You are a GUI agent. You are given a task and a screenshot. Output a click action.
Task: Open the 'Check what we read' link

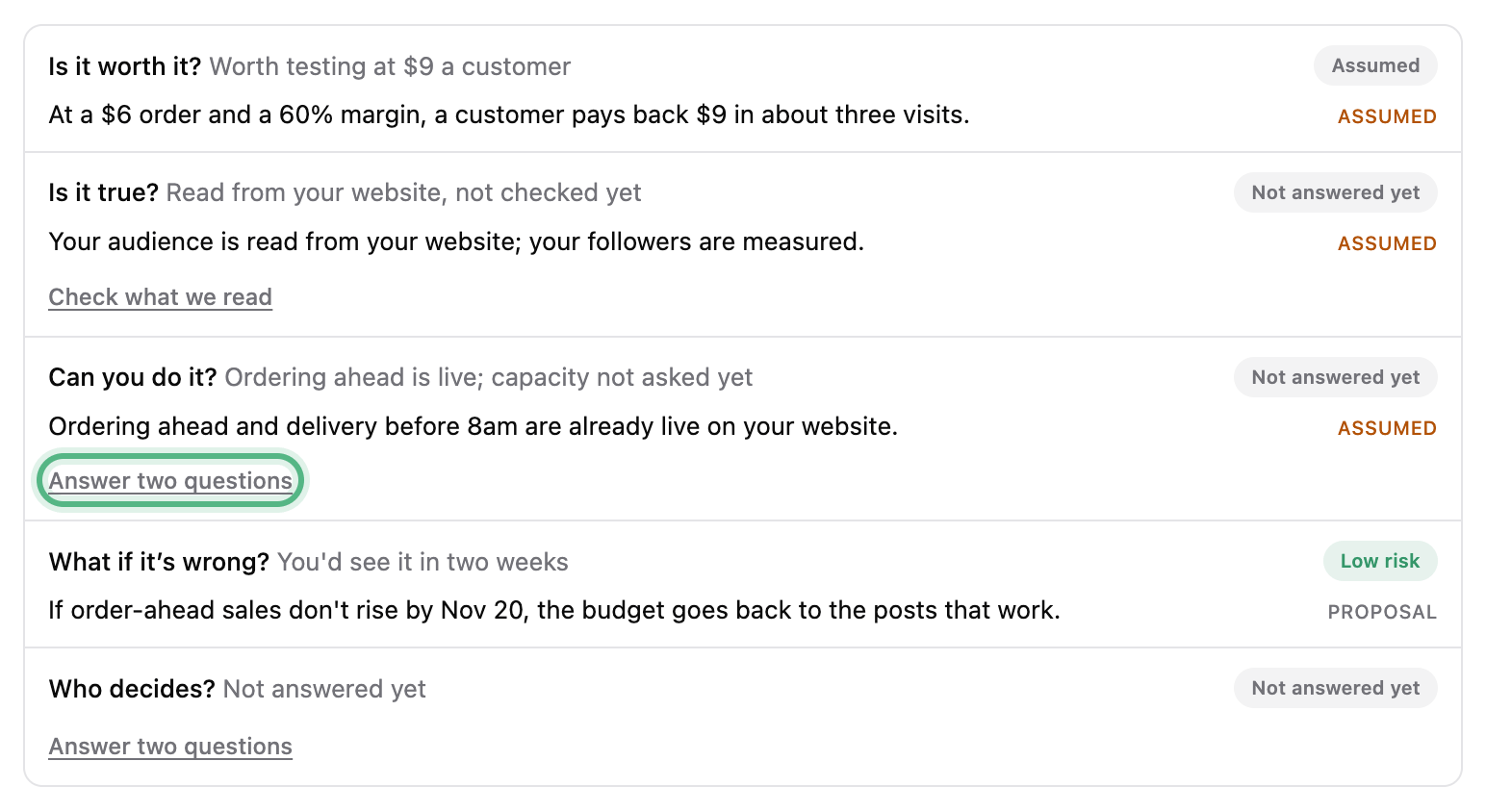161,297
